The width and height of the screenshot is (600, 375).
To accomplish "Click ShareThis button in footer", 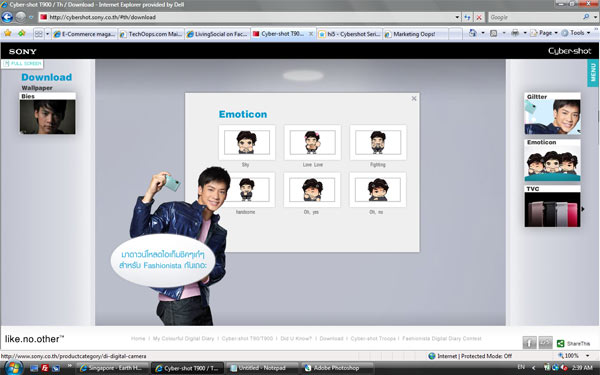I will click(574, 343).
